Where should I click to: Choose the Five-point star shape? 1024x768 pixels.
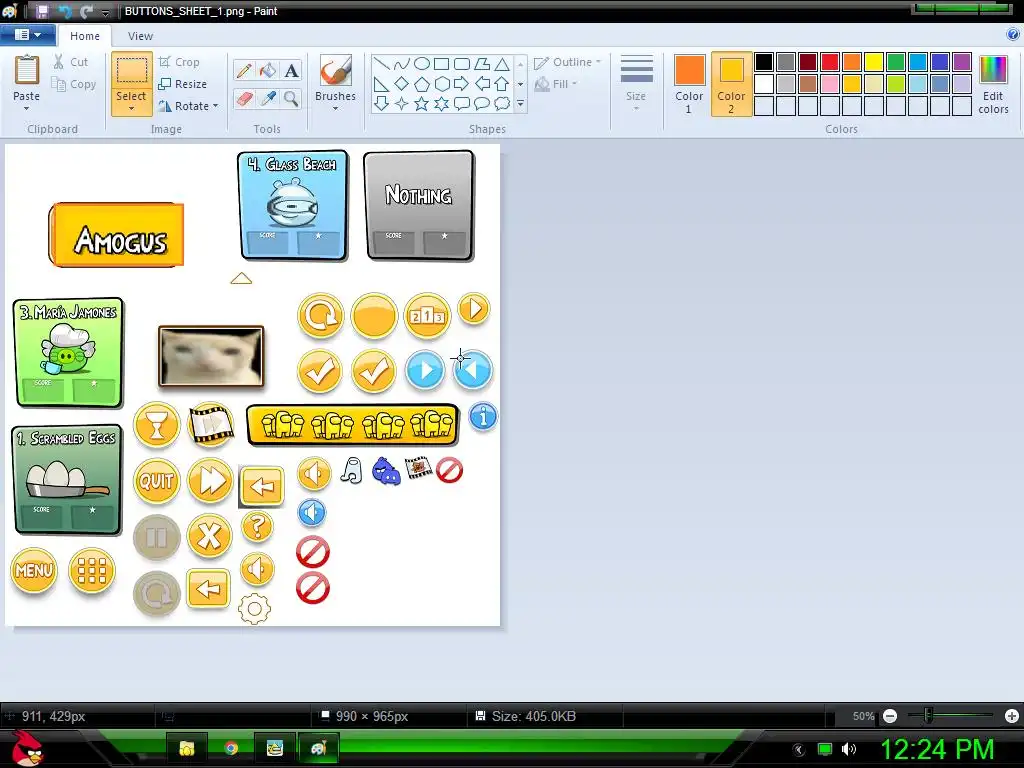click(422, 103)
